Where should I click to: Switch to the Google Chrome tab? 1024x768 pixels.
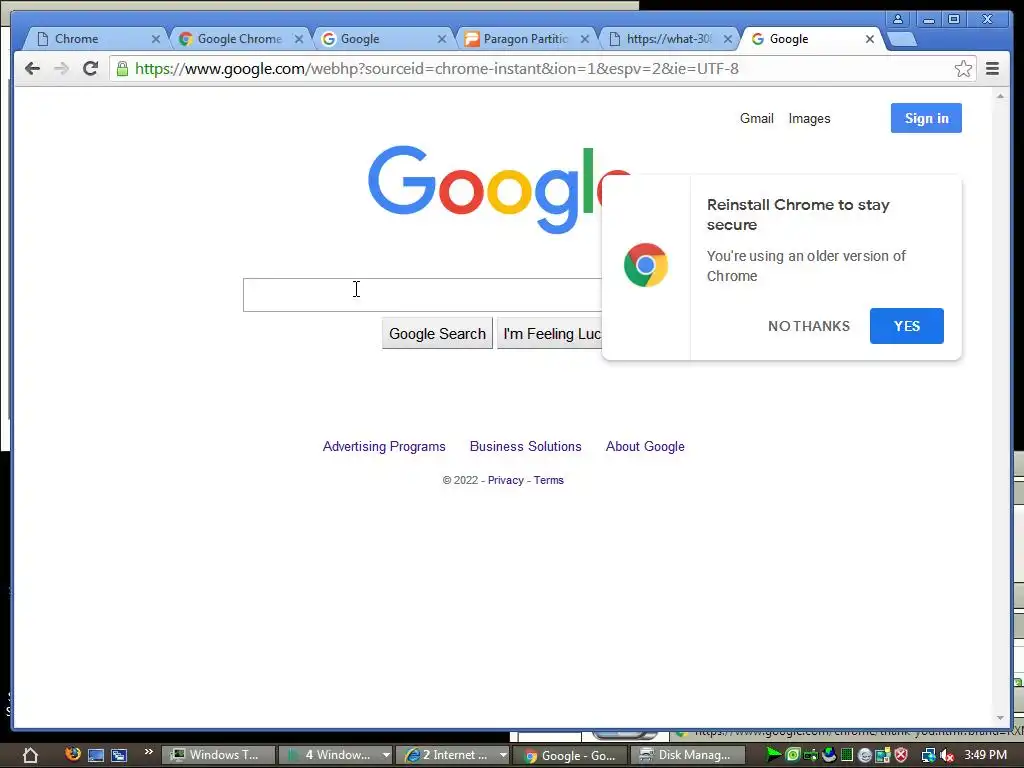coord(239,39)
